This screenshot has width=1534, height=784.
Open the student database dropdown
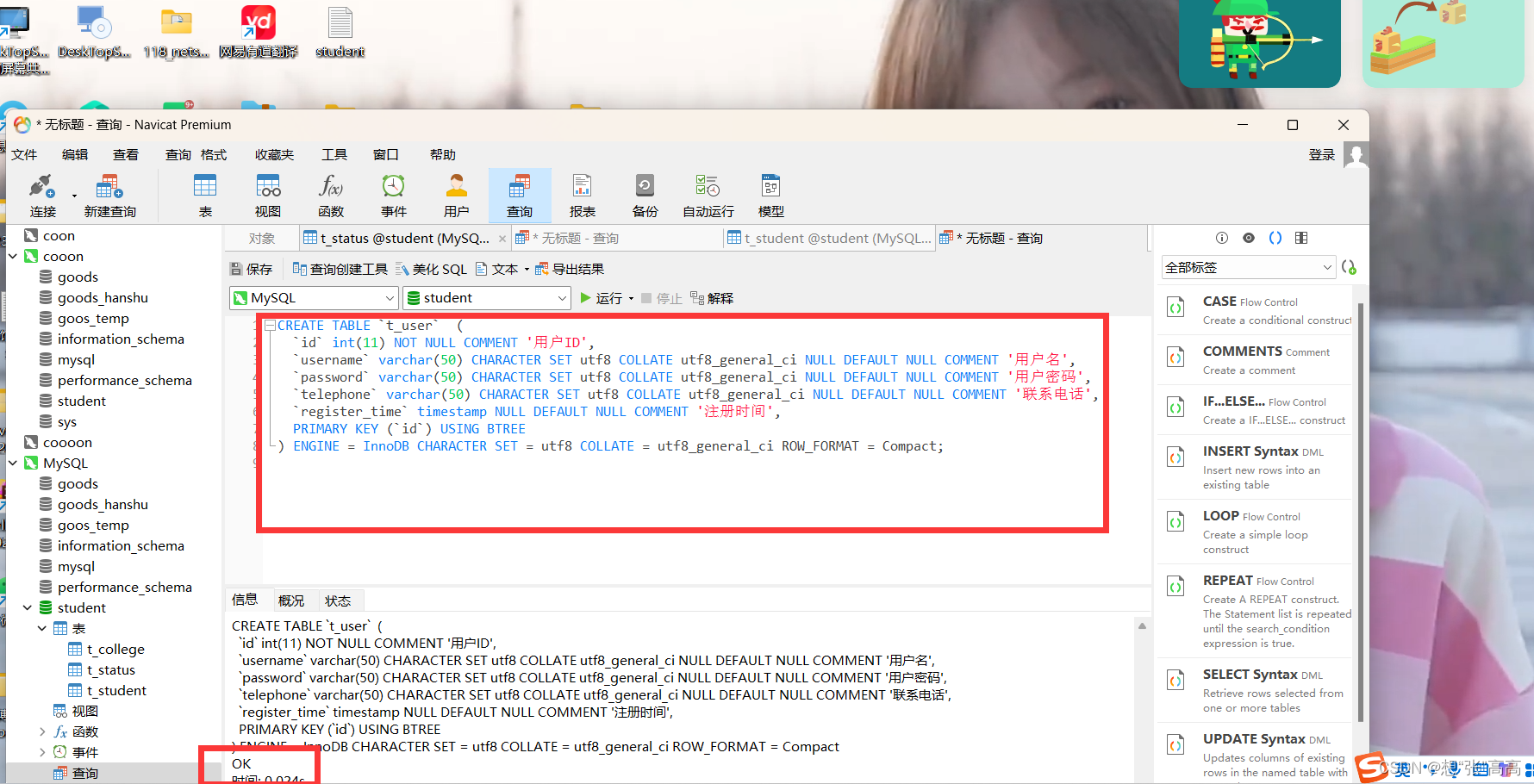(x=487, y=298)
